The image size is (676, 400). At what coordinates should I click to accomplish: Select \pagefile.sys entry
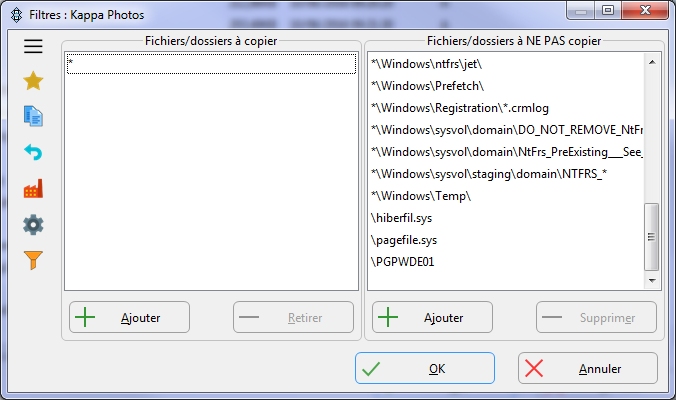coord(506,240)
